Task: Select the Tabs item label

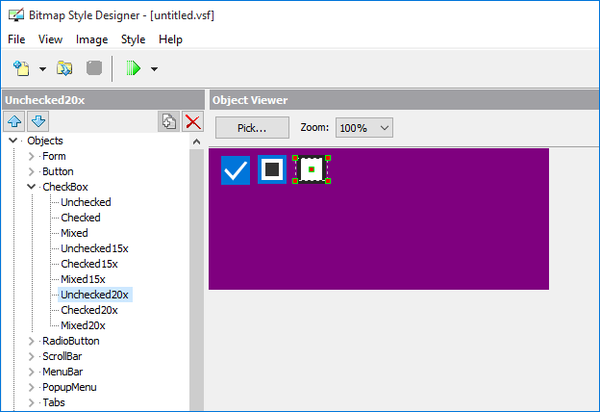Action: (54, 402)
